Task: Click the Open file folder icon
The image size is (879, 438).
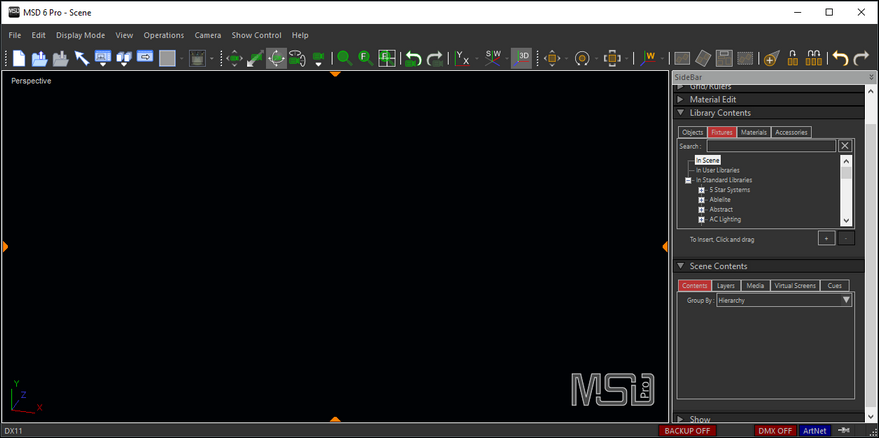Action: click(x=40, y=59)
